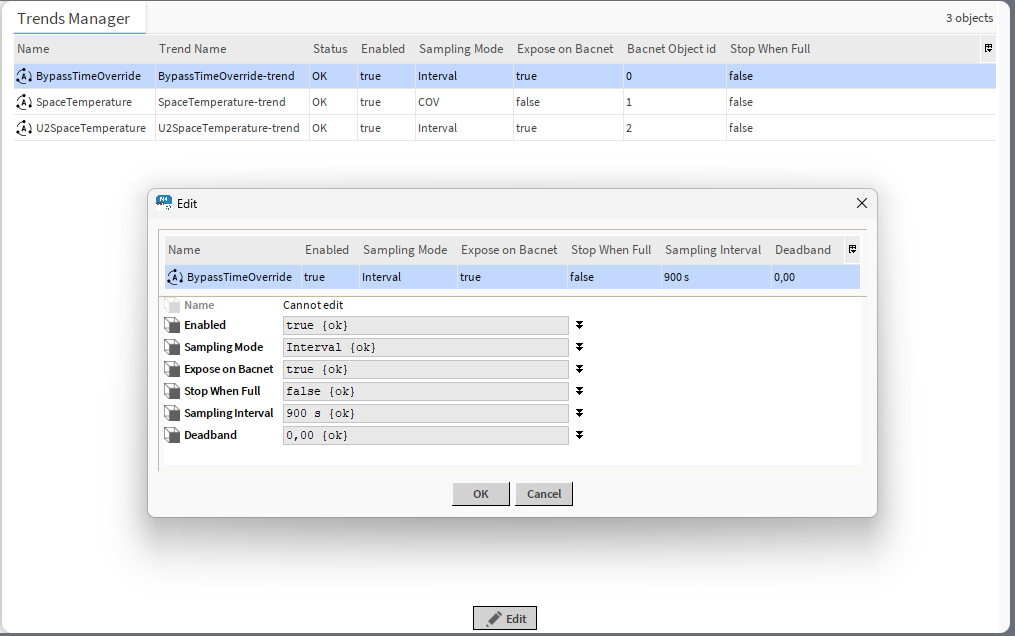
Task: Click the Deadband property icon
Action: (172, 435)
